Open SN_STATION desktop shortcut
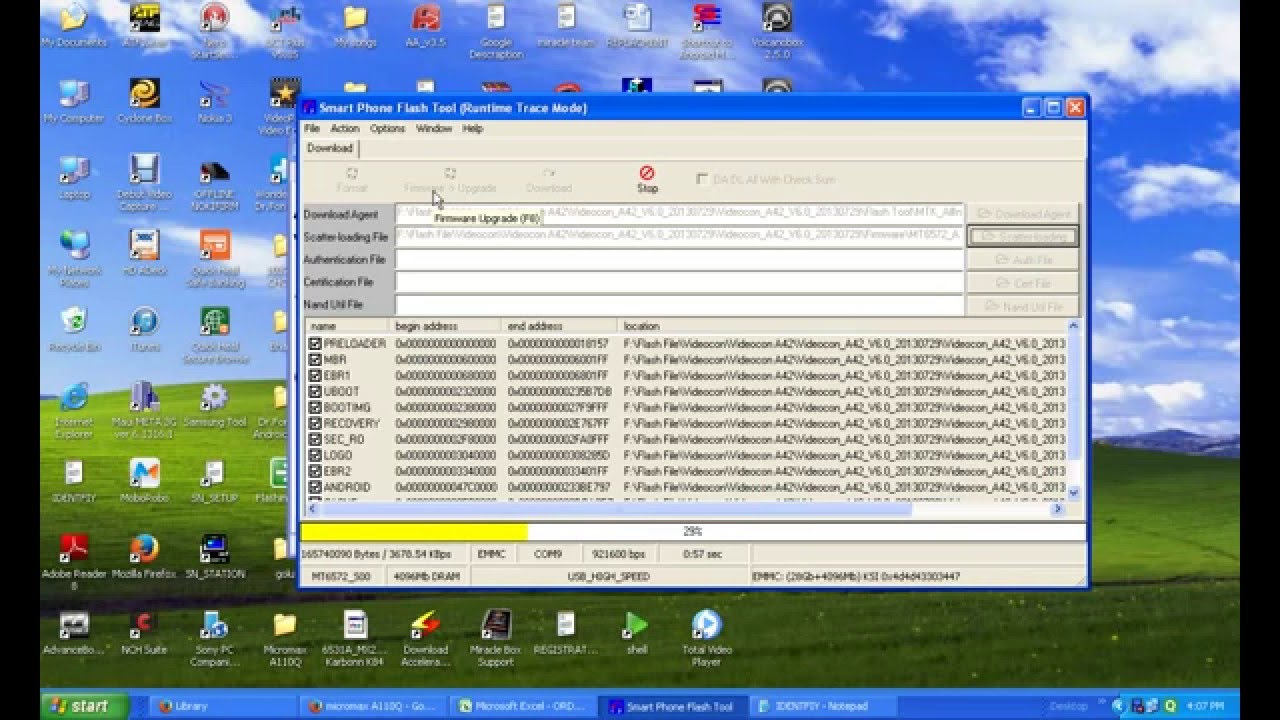 [215, 557]
